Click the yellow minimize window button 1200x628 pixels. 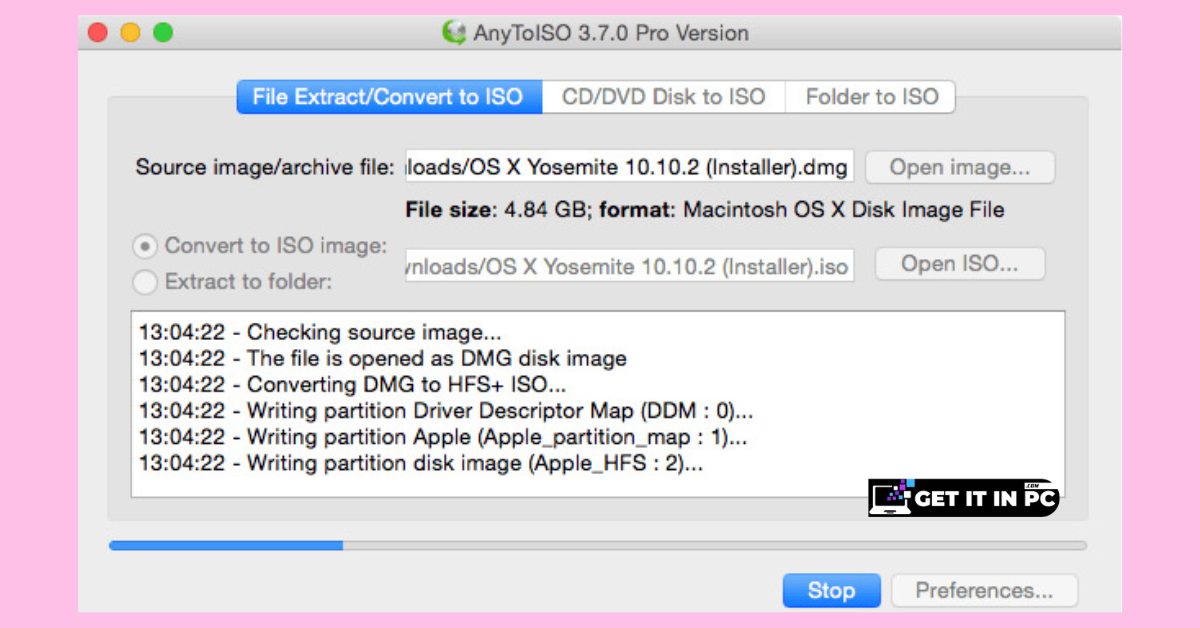point(130,32)
